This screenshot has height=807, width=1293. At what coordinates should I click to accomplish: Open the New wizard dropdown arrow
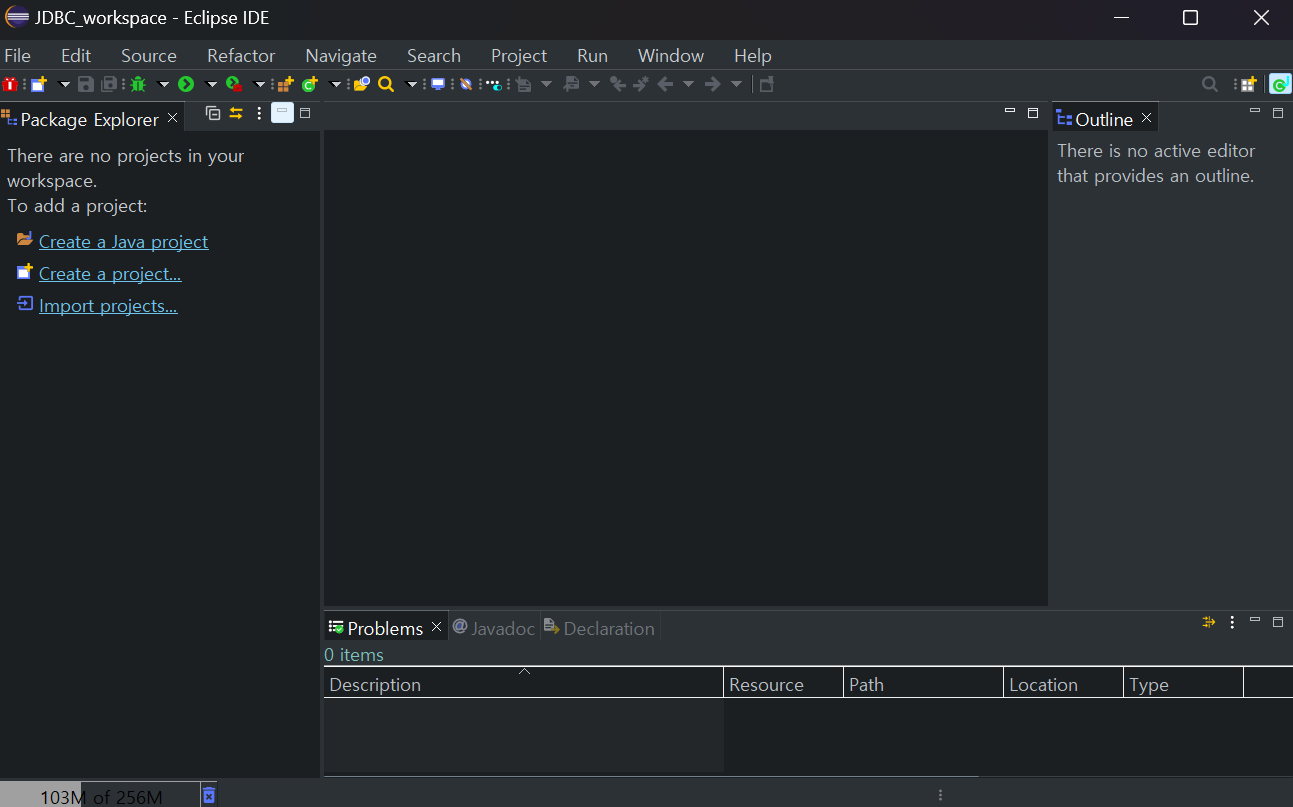coord(64,85)
